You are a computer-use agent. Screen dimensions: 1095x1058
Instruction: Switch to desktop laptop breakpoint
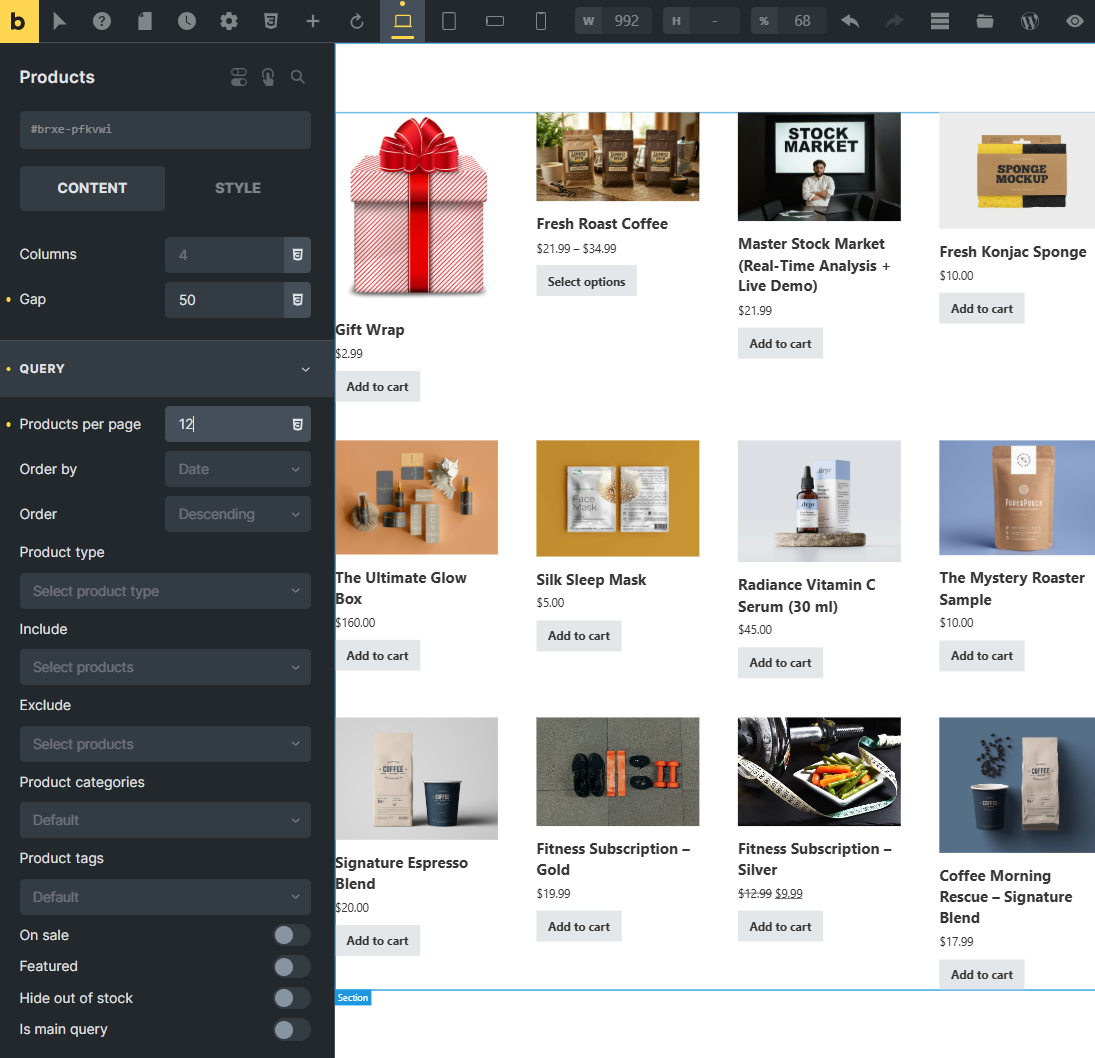402,21
